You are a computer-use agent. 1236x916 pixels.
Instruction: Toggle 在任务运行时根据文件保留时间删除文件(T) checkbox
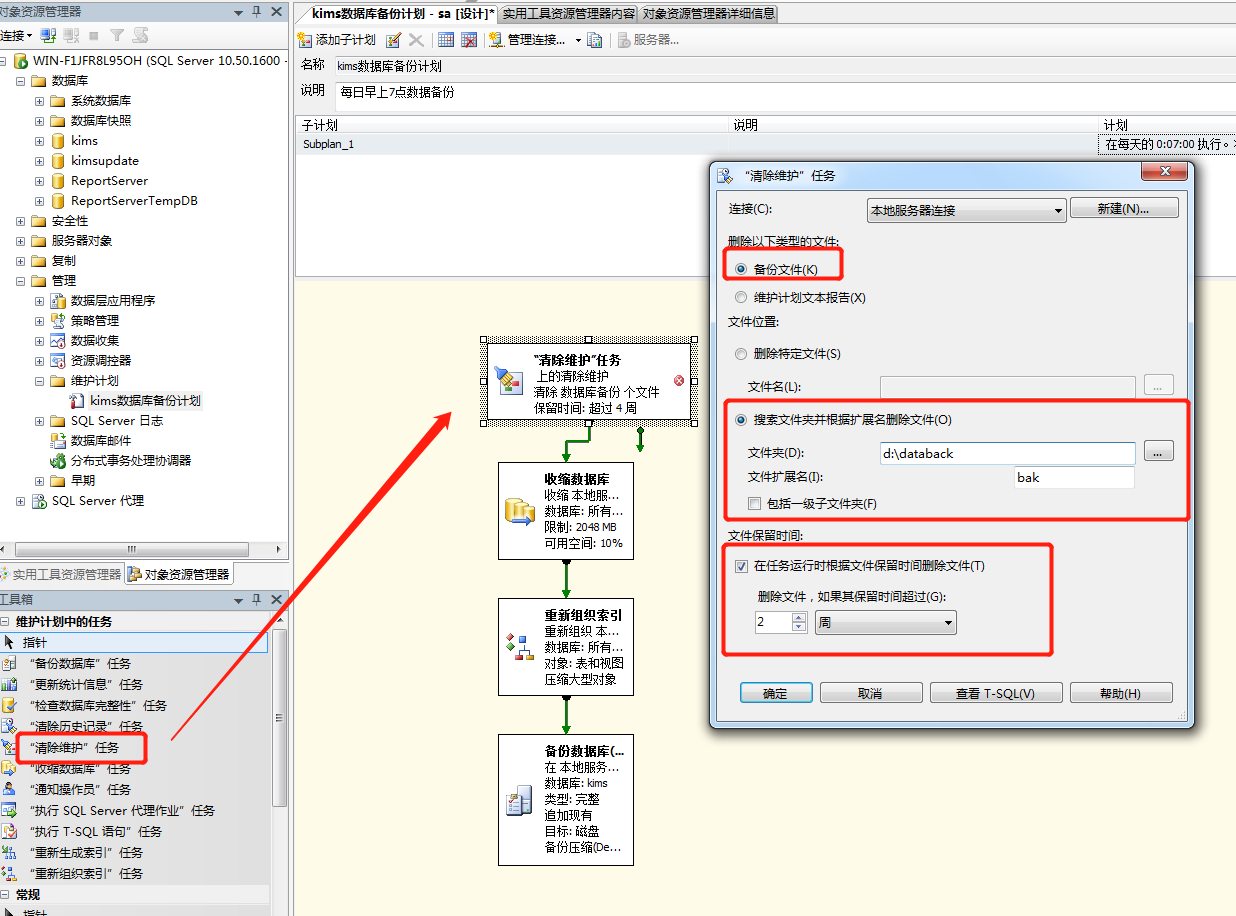click(741, 565)
